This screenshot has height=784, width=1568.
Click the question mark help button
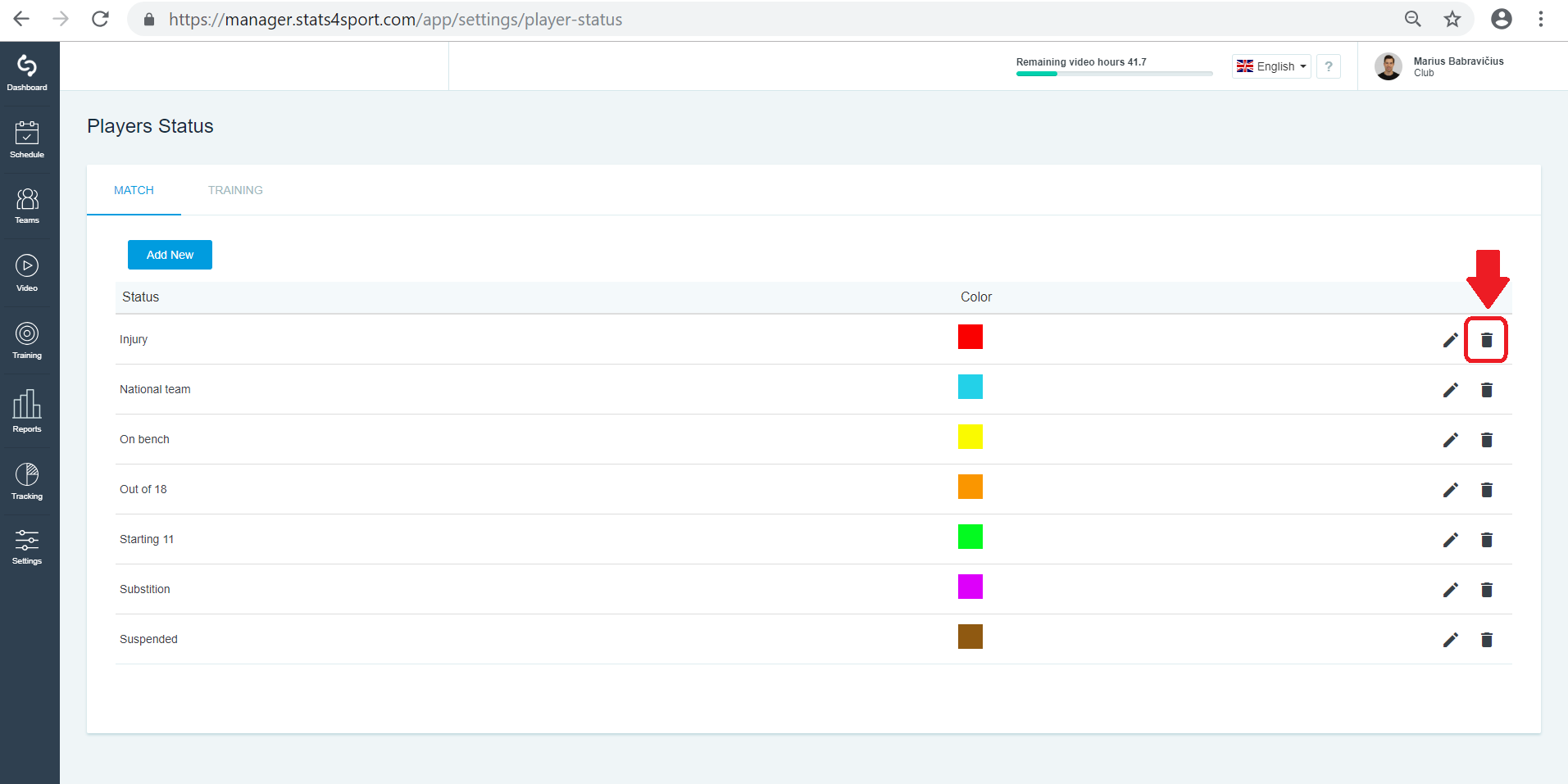(x=1329, y=66)
